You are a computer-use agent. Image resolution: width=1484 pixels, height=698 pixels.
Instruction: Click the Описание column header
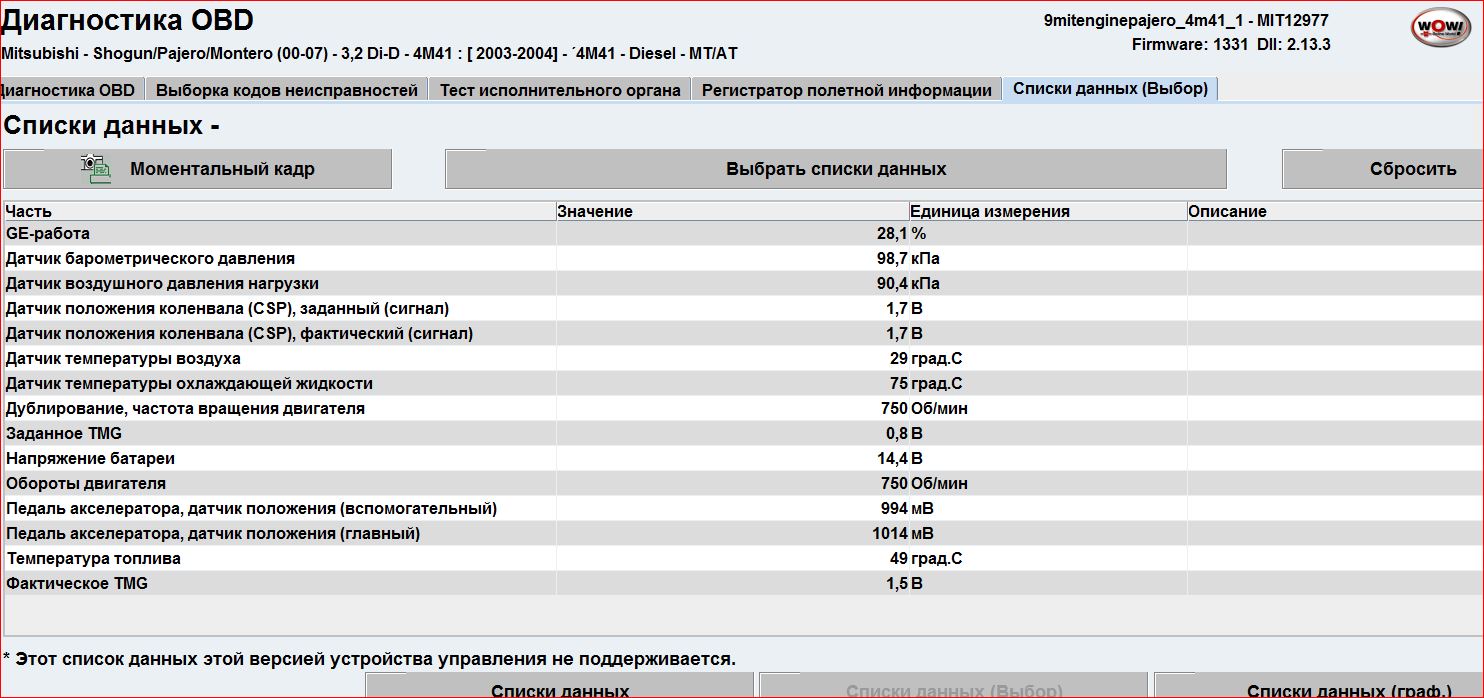[1227, 211]
